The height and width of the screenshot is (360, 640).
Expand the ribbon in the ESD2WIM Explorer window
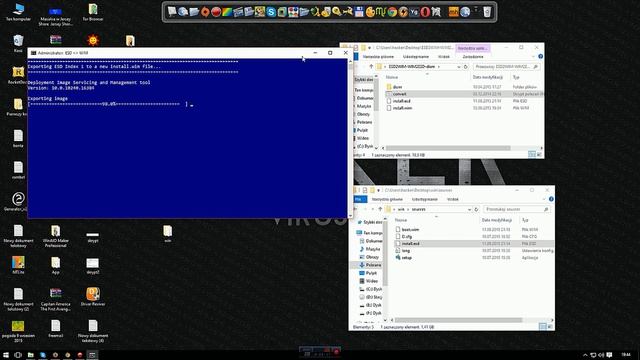(533, 57)
